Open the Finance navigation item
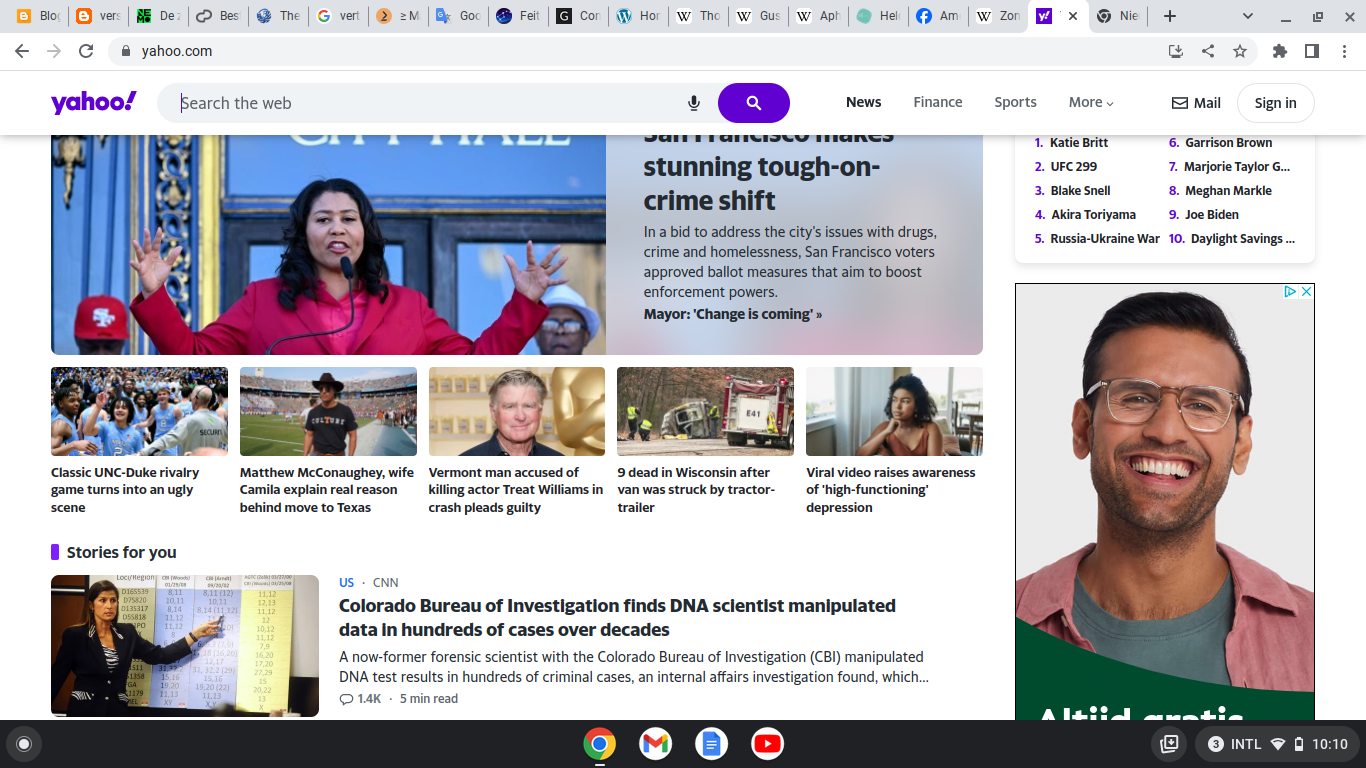Viewport: 1366px width, 768px height. [x=938, y=102]
